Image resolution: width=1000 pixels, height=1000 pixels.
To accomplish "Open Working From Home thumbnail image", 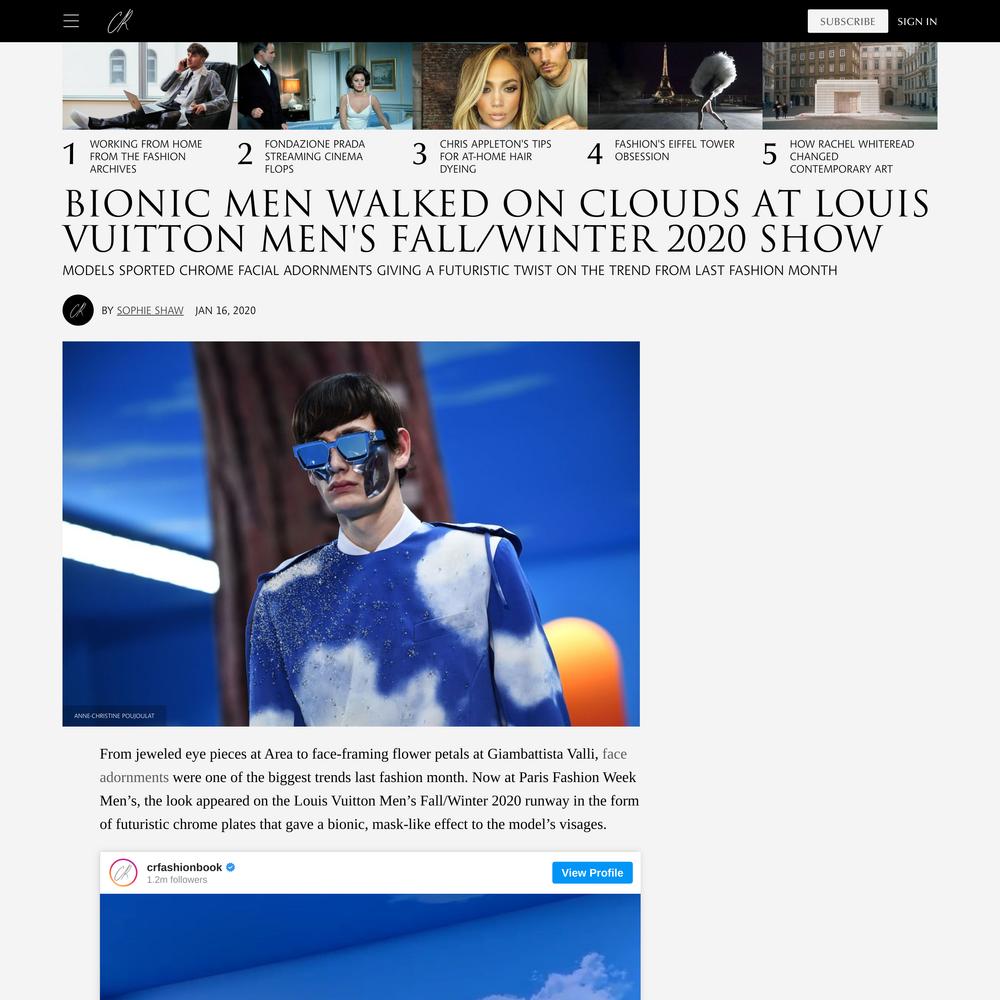I will [149, 86].
